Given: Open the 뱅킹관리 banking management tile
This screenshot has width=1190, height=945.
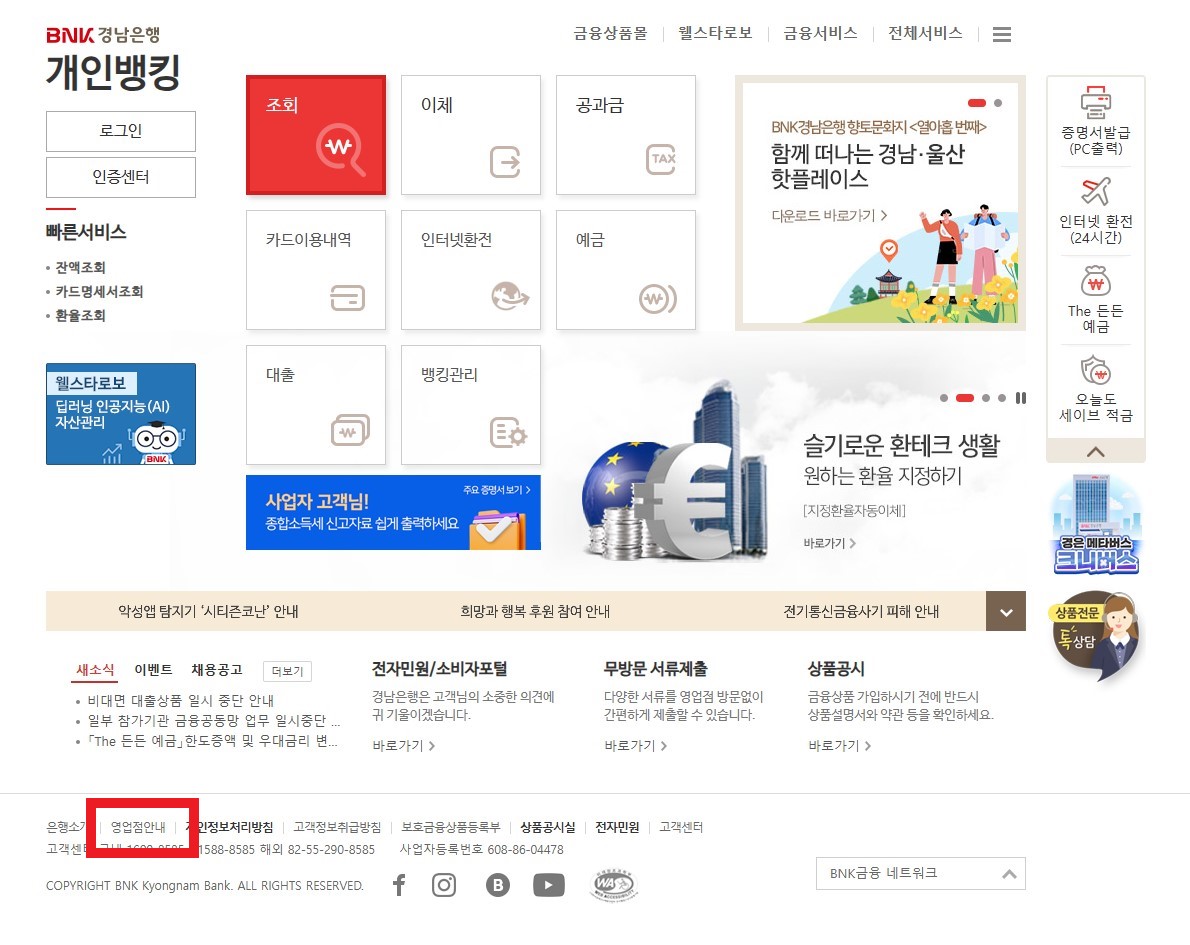Looking at the screenshot, I should pyautogui.click(x=471, y=405).
